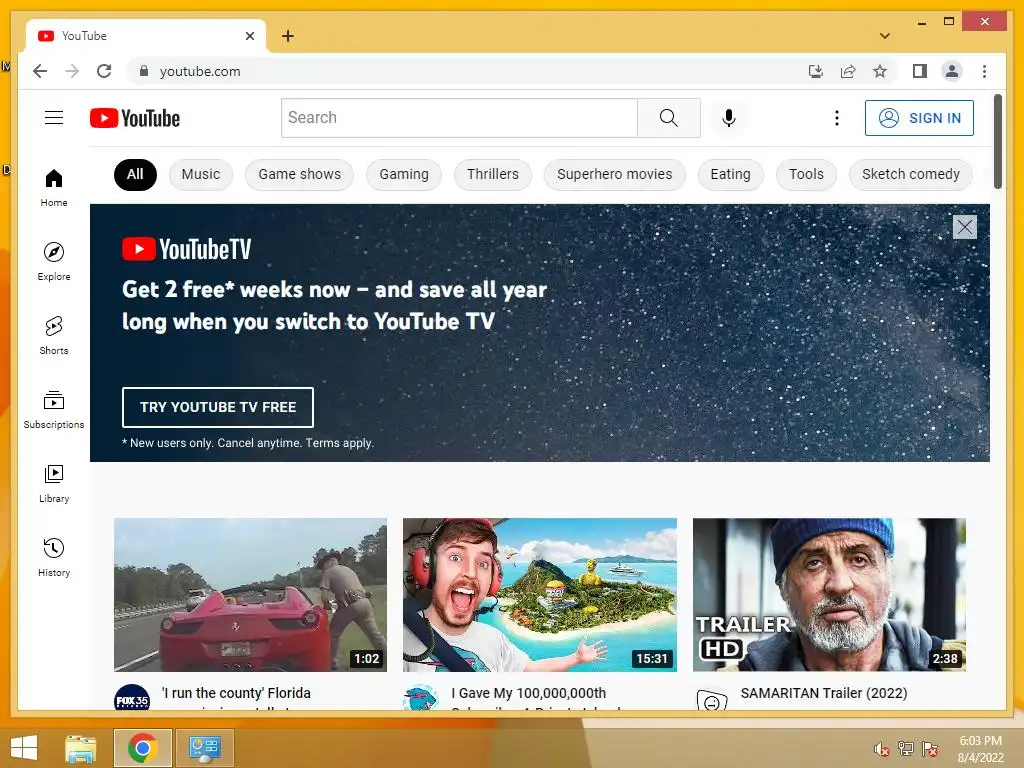Start voice search with microphone icon
Image resolution: width=1024 pixels, height=768 pixels.
(x=729, y=118)
